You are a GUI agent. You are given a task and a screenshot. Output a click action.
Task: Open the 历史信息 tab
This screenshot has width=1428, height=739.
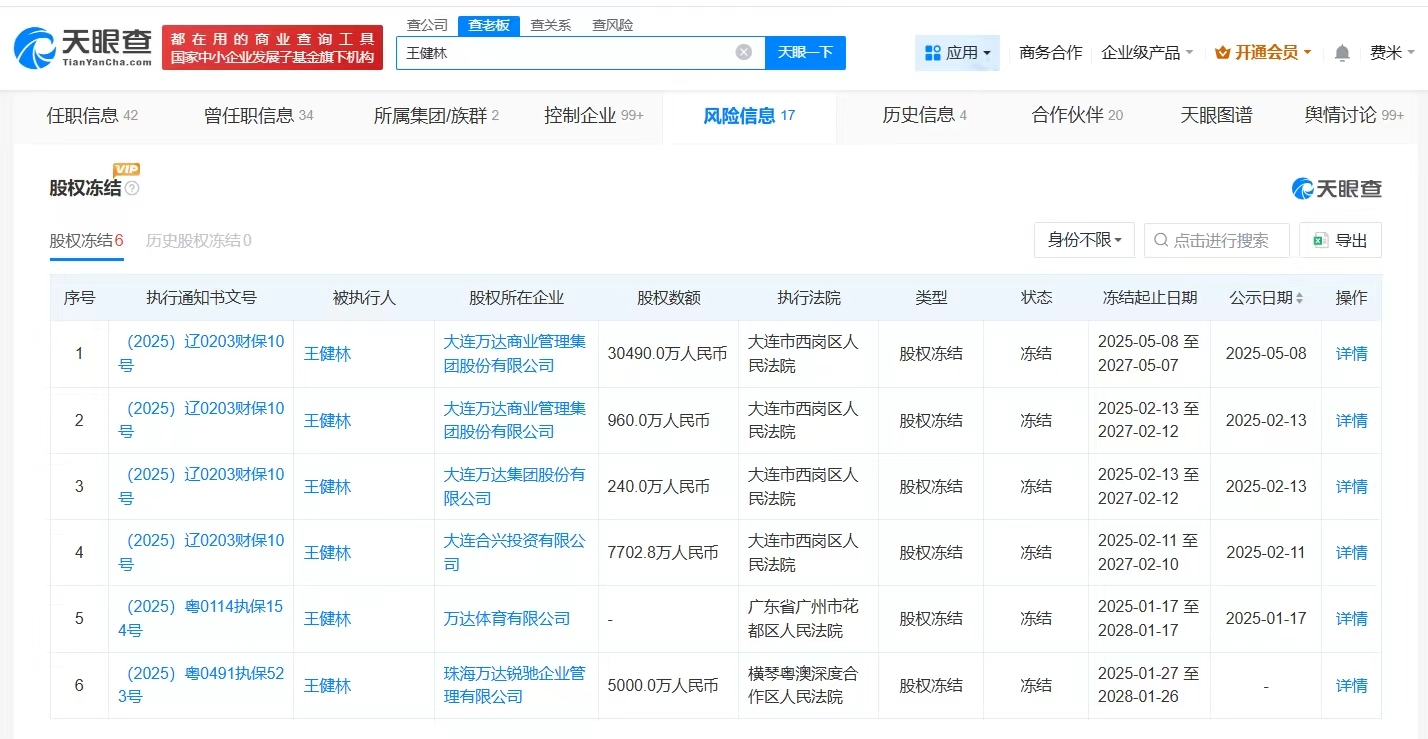(924, 115)
